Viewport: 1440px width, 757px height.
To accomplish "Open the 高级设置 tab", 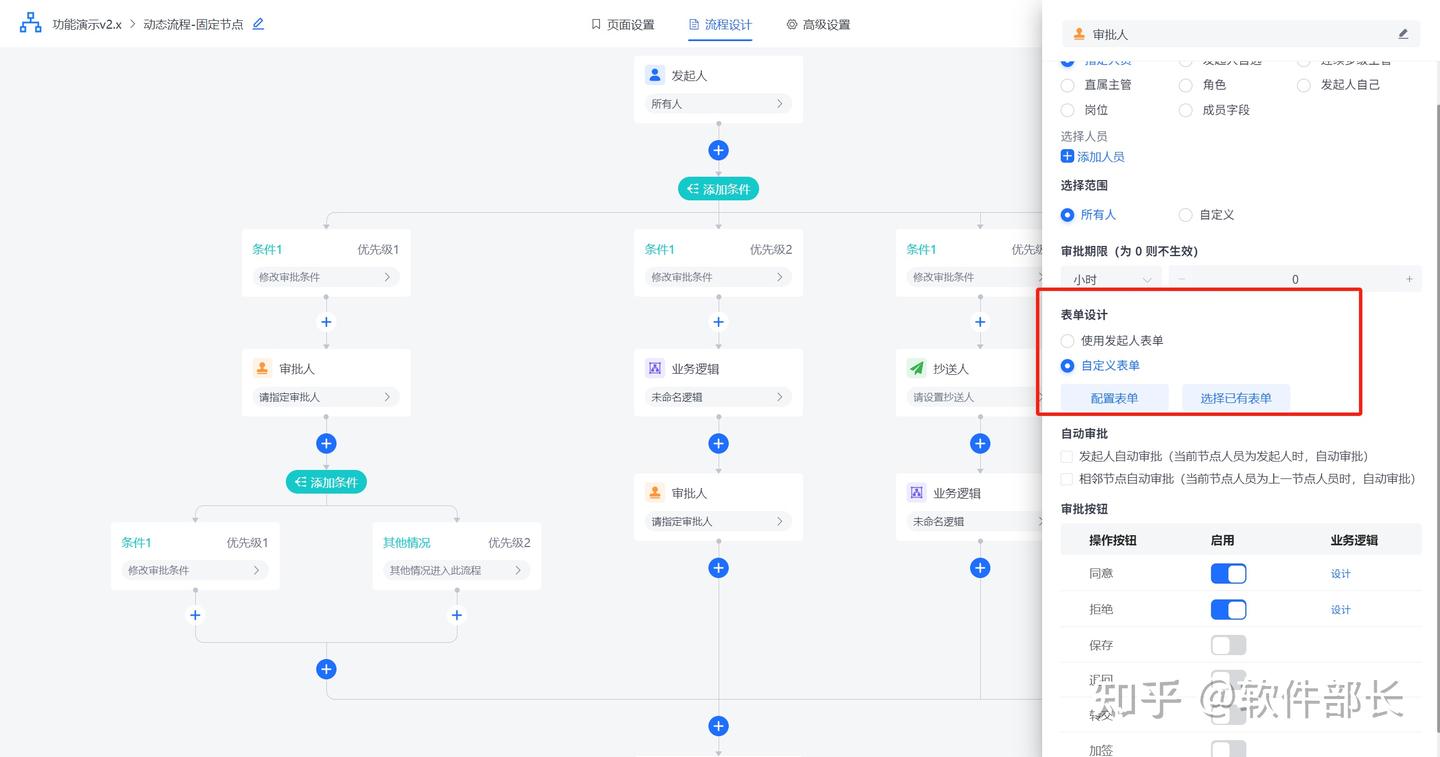I will [818, 24].
